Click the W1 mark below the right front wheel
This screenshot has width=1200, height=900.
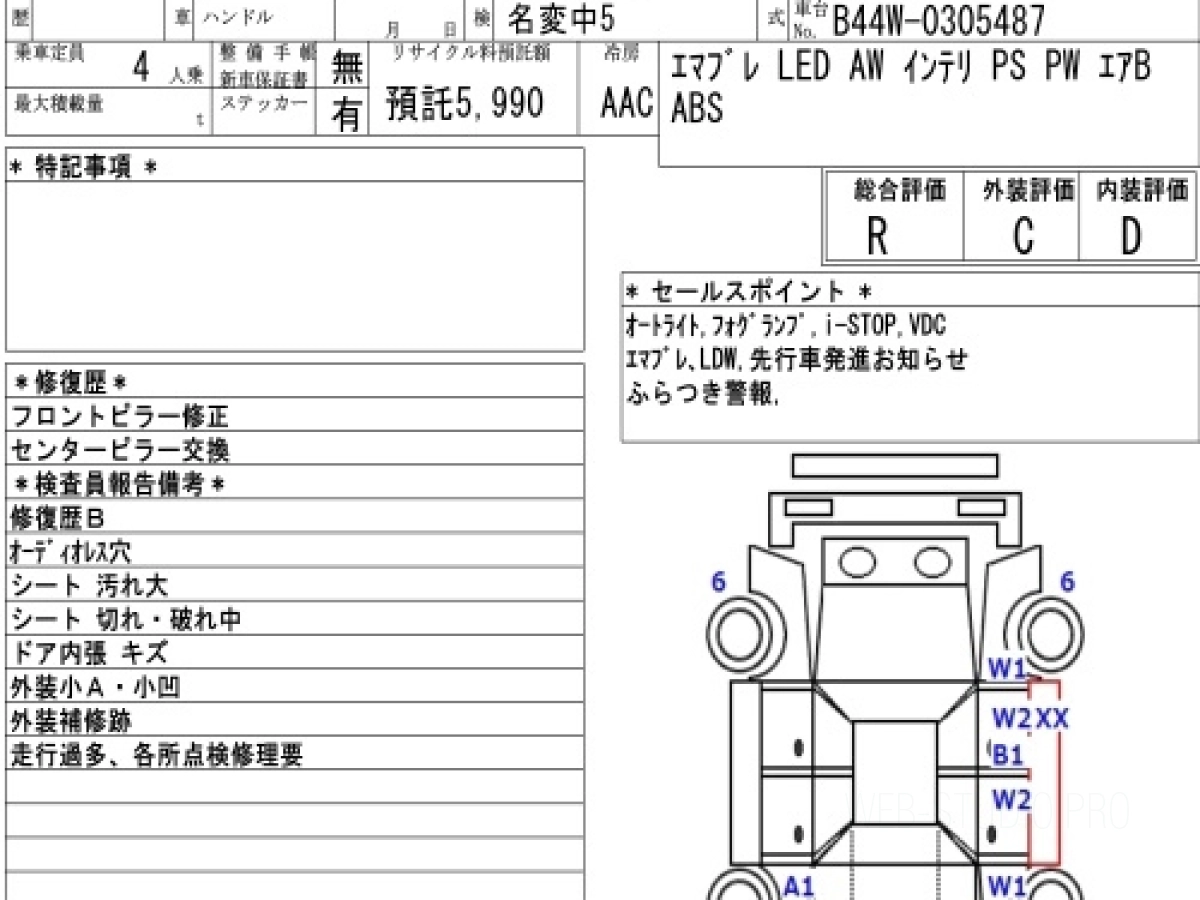click(x=1008, y=669)
